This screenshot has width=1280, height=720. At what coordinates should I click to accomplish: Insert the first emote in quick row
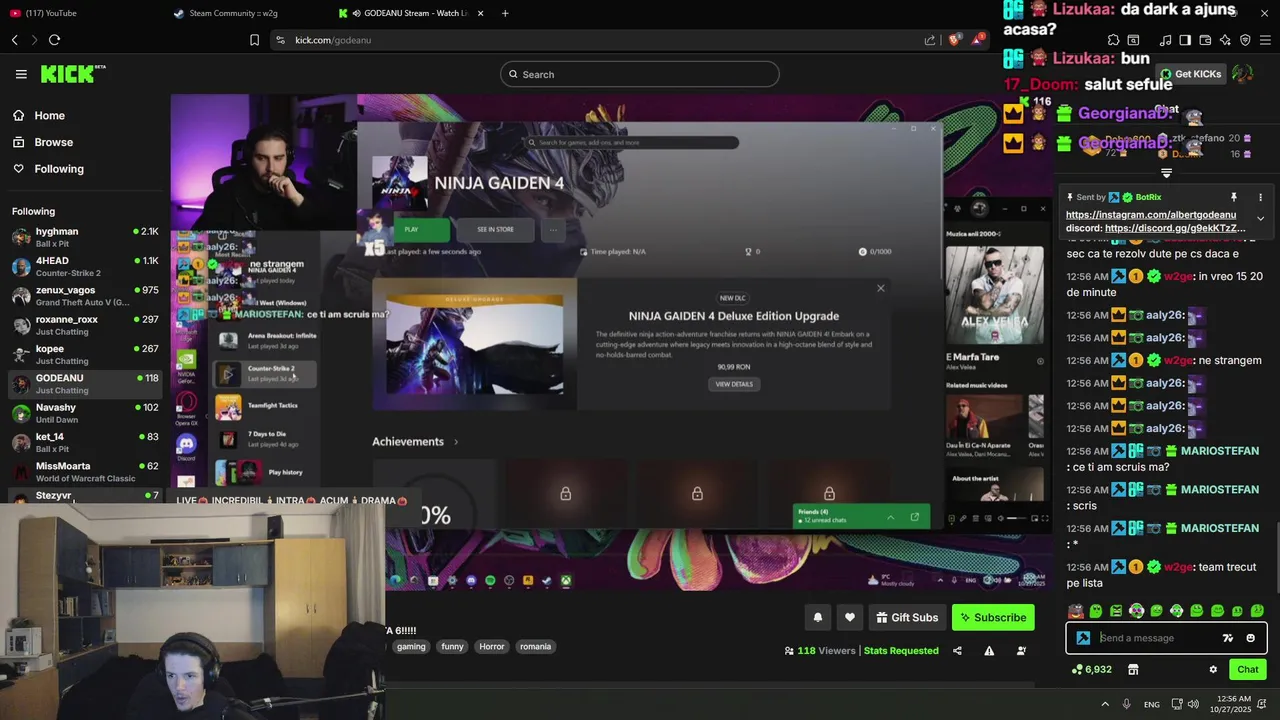click(1076, 611)
